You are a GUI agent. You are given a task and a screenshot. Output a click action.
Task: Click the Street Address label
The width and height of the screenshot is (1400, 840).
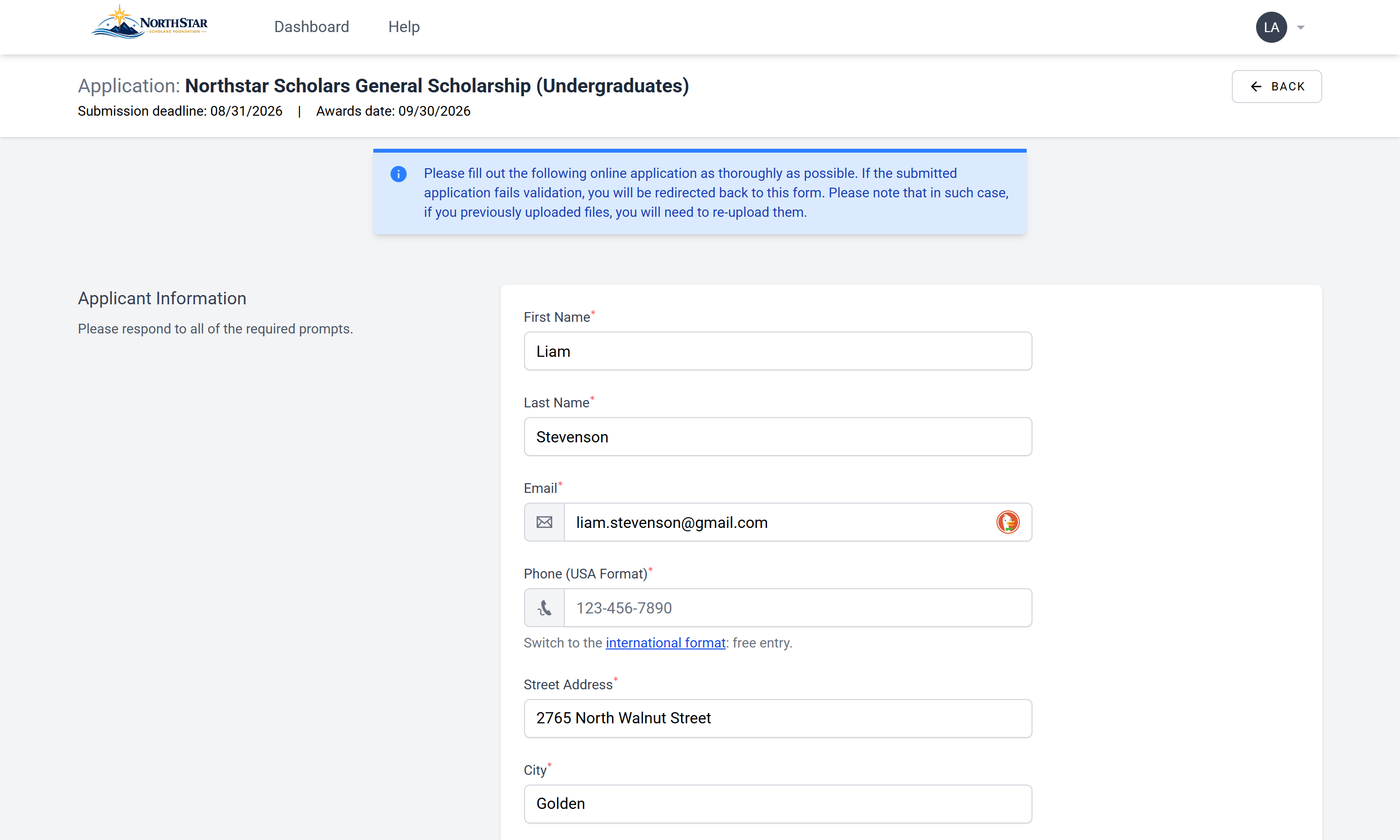coord(568,684)
